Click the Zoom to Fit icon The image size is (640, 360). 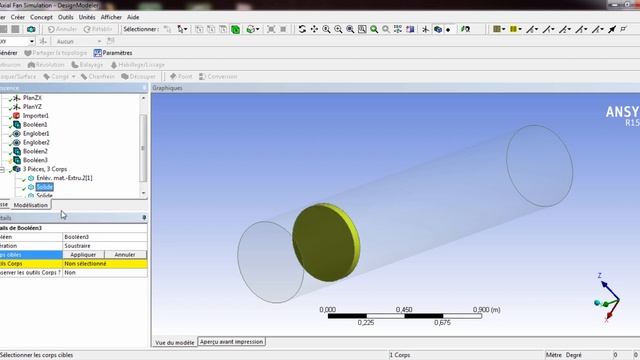350,29
